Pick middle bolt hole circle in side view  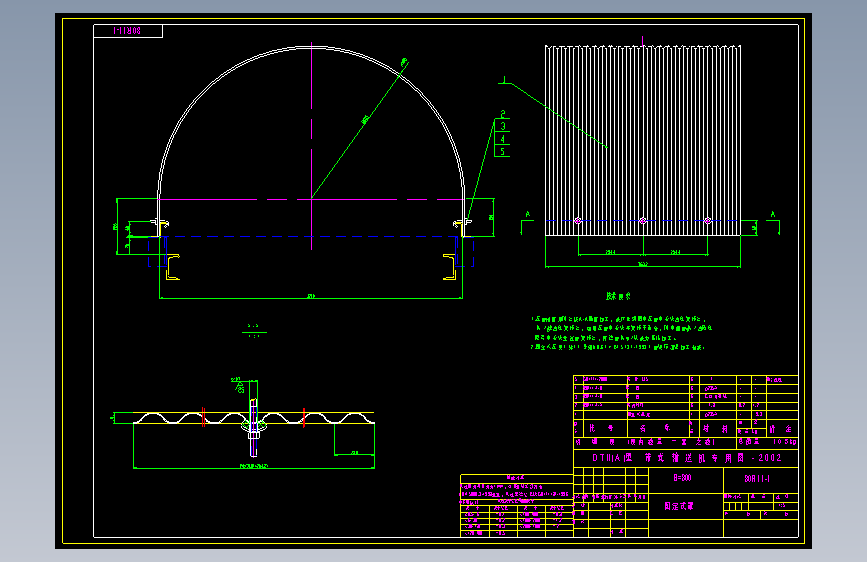pos(643,221)
